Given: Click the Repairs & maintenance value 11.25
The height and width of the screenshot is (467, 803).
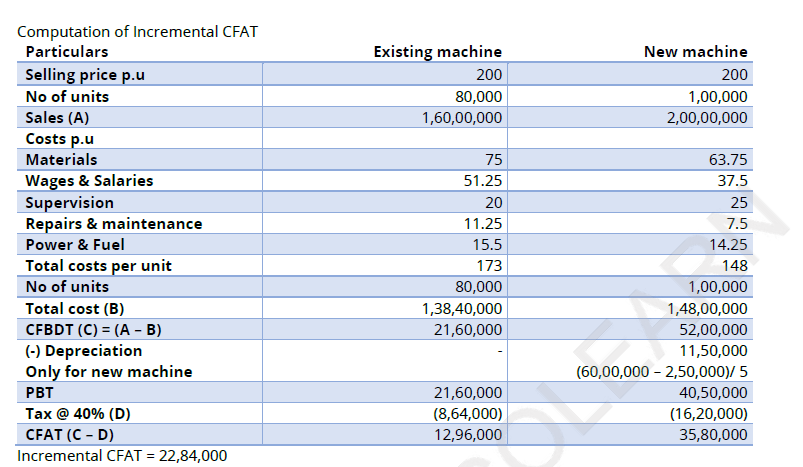Looking at the screenshot, I should pyautogui.click(x=482, y=224).
